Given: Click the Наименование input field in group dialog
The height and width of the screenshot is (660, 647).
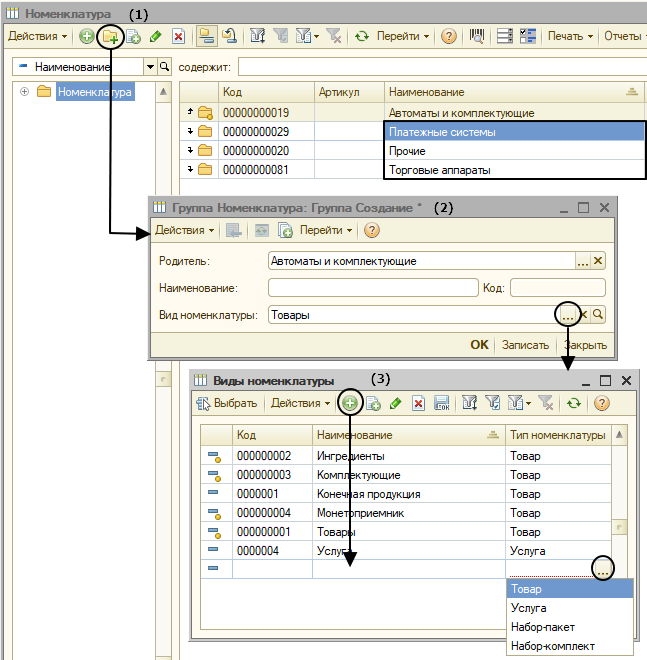Looking at the screenshot, I should pos(373,288).
